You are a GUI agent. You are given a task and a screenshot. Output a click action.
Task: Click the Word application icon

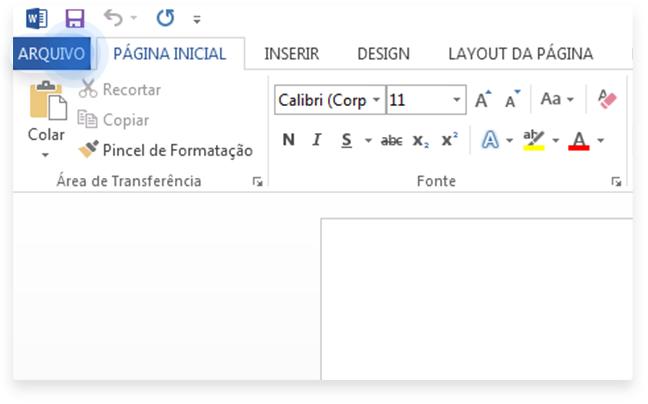(37, 19)
